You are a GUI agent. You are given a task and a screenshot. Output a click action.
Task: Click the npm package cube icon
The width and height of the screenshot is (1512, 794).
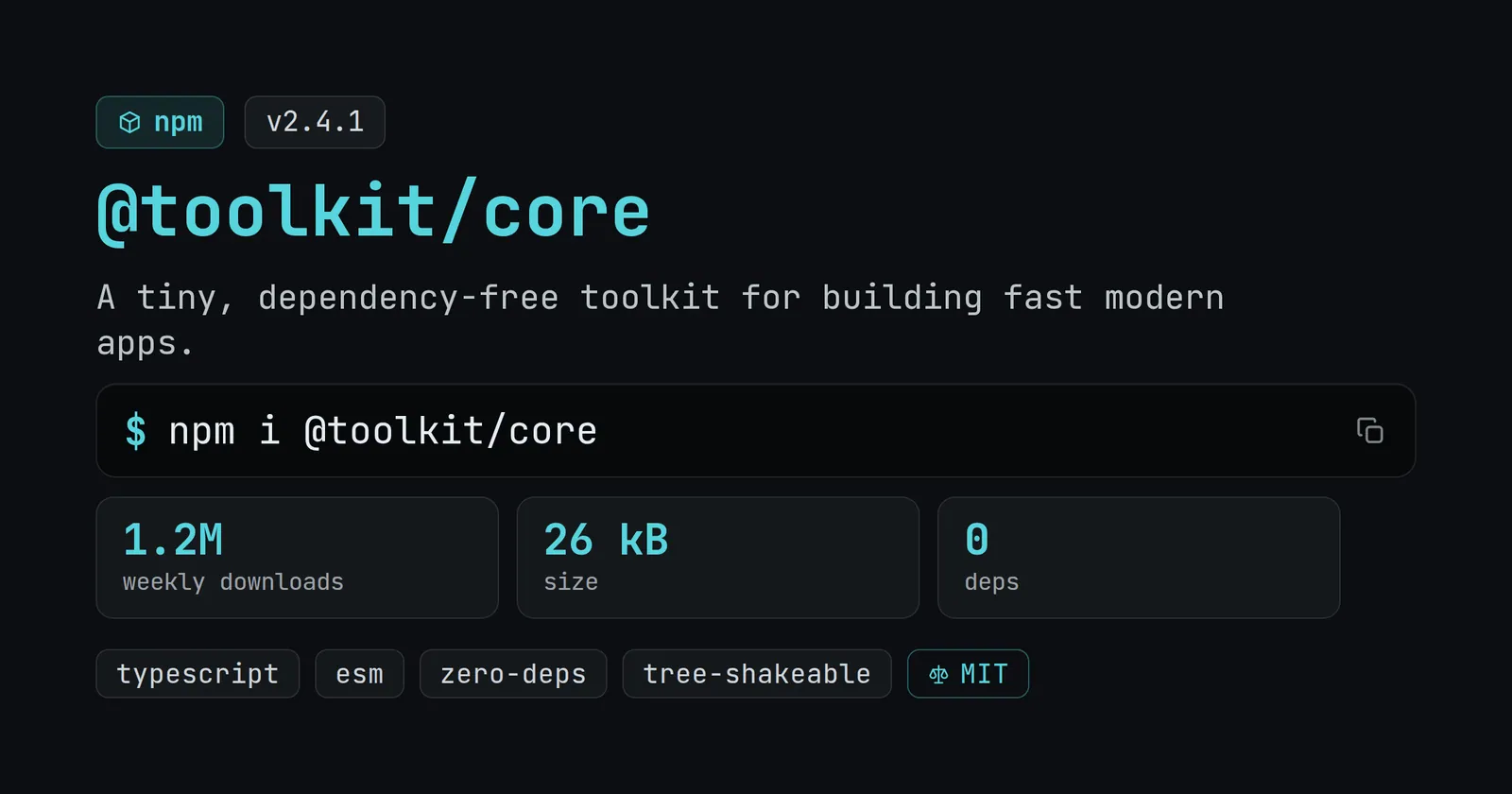(129, 122)
